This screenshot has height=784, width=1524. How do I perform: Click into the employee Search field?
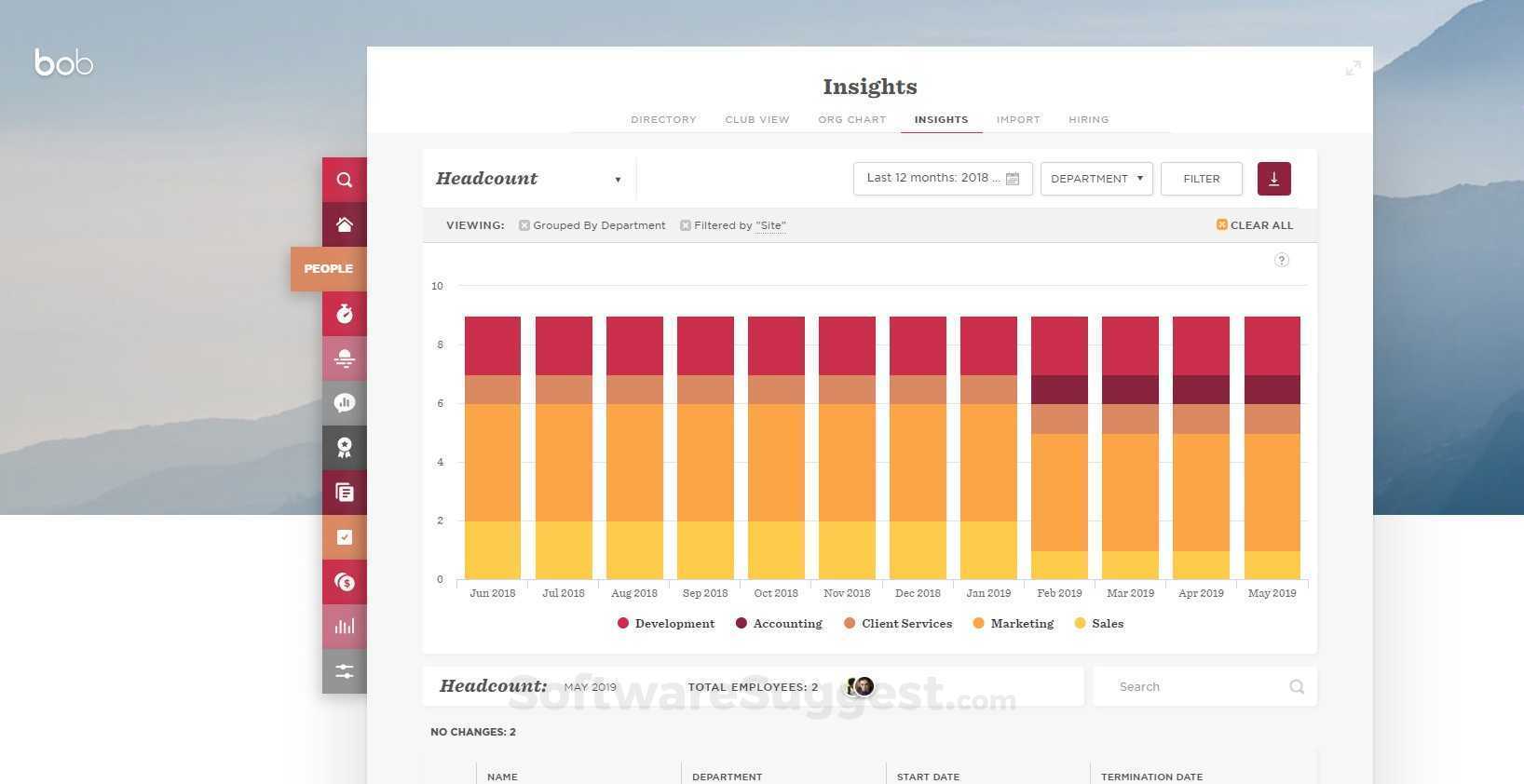coord(1204,687)
